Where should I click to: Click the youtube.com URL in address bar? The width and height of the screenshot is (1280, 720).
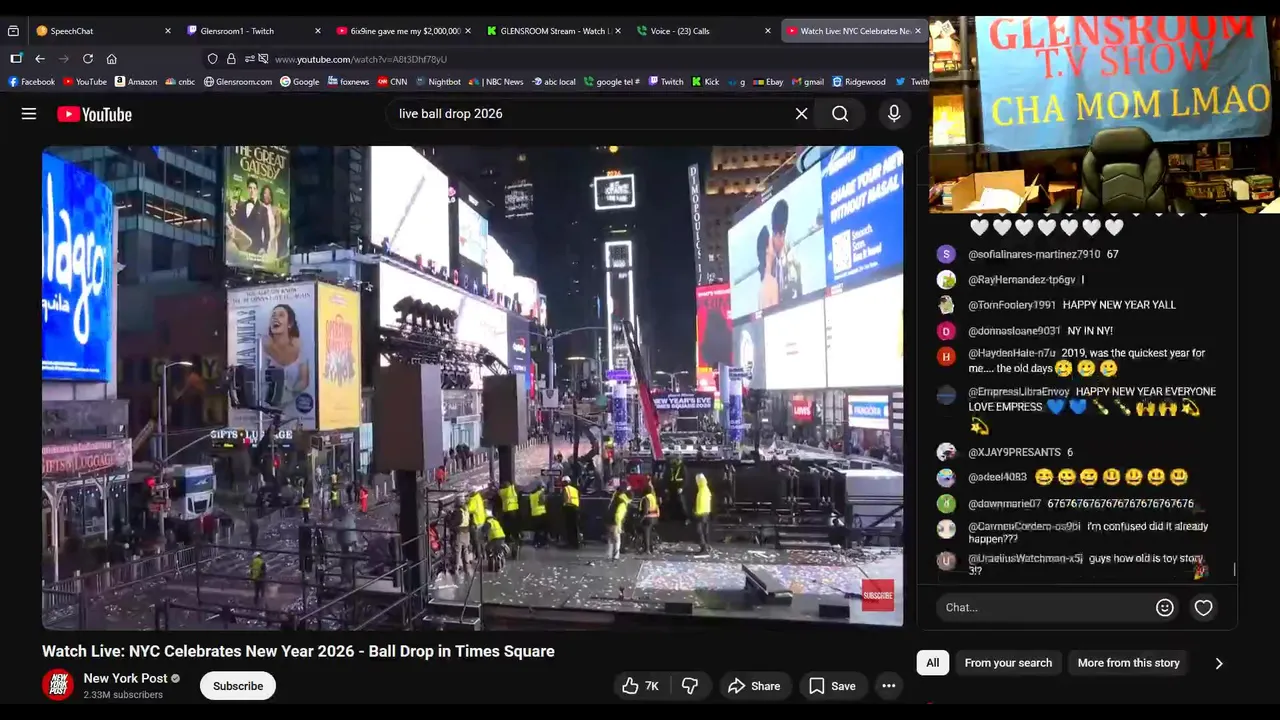tap(361, 59)
